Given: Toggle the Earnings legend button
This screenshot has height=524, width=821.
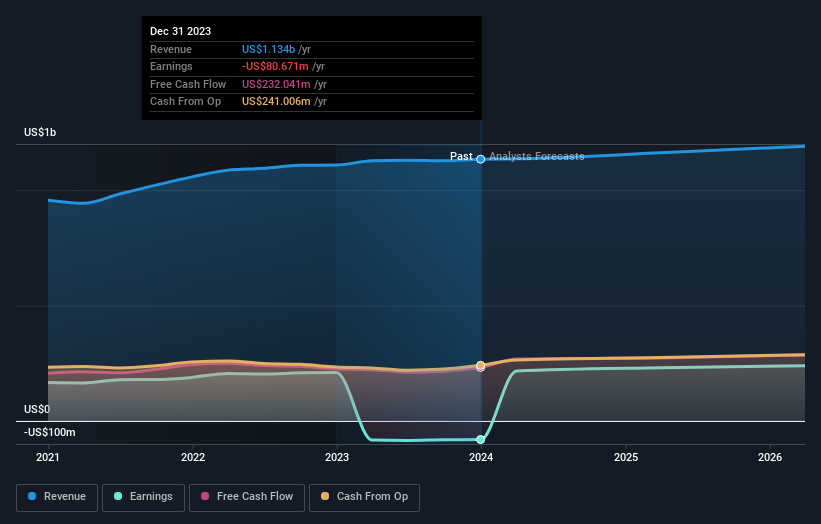Looking at the screenshot, I should (143, 497).
